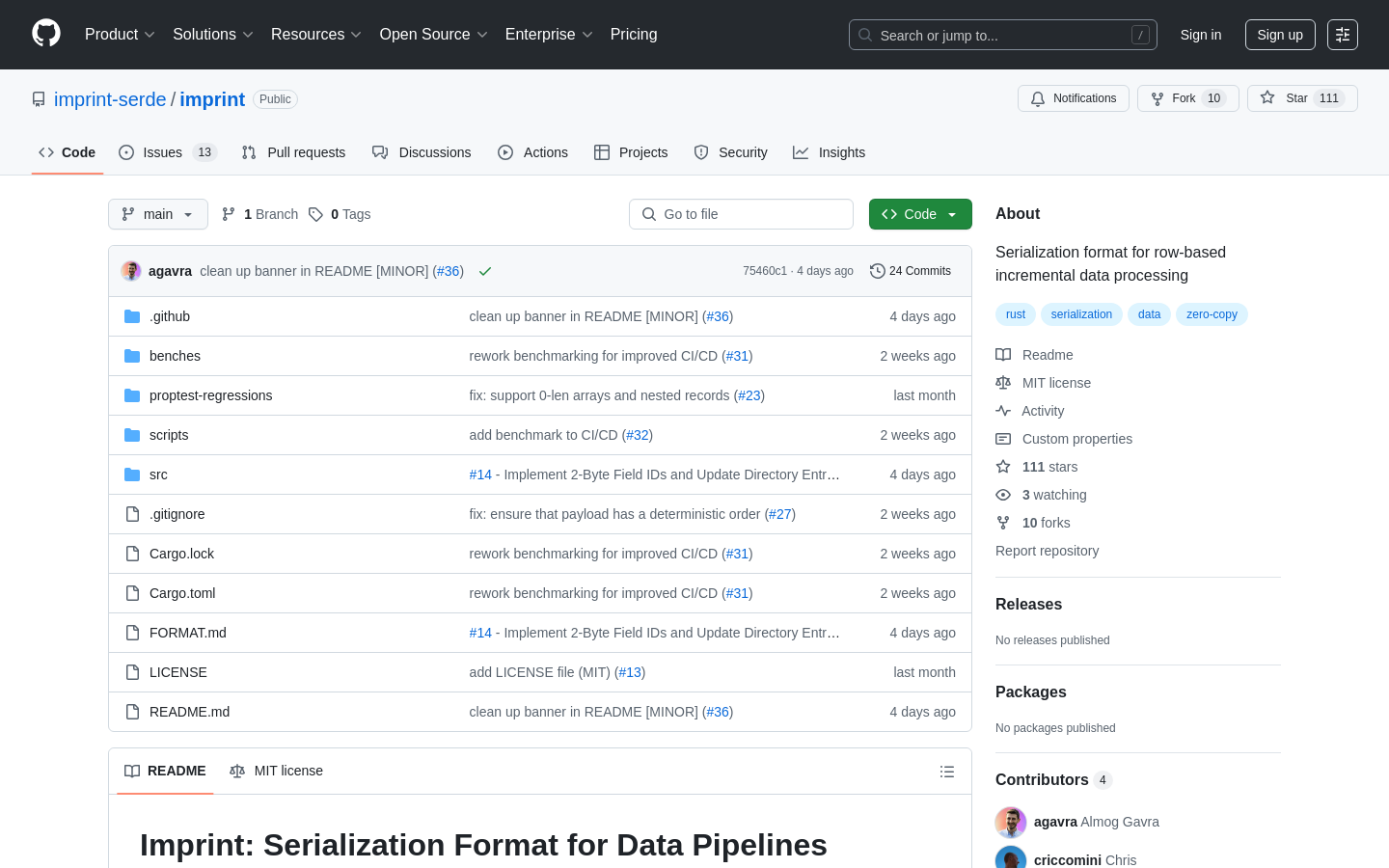1389x868 pixels.
Task: Star the repository with Star button
Action: click(x=1302, y=98)
